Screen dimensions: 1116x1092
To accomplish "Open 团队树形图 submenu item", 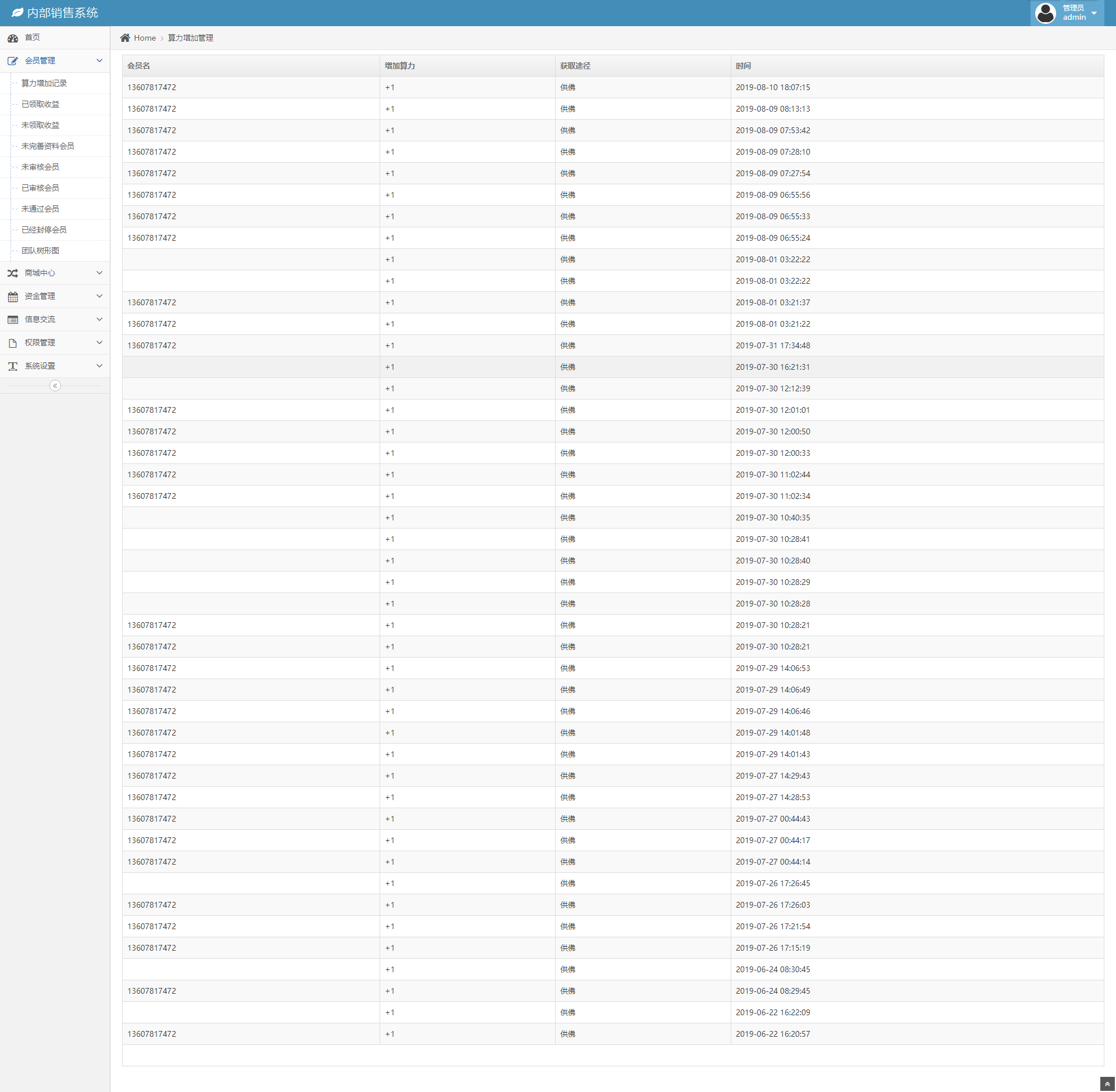I will pyautogui.click(x=40, y=251).
